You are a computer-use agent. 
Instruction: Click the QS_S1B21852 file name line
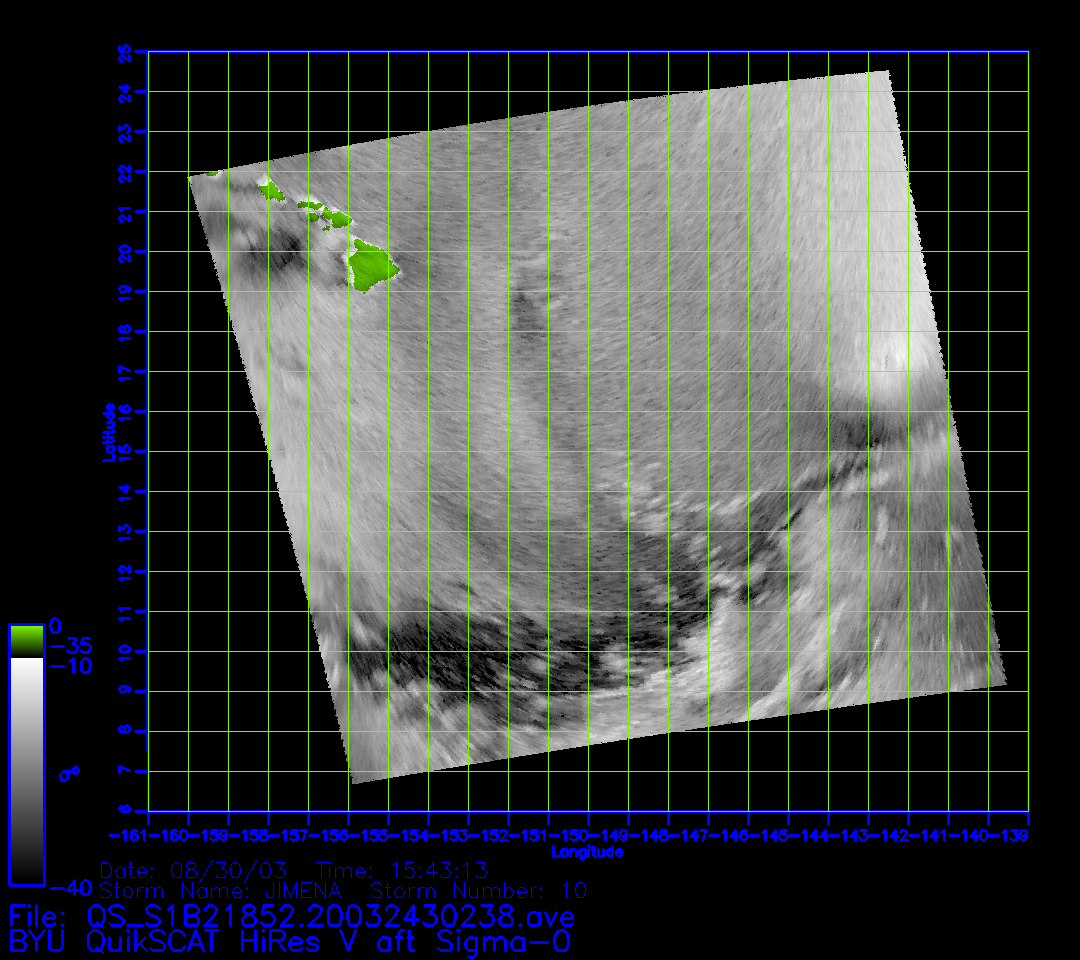[x=292, y=916]
